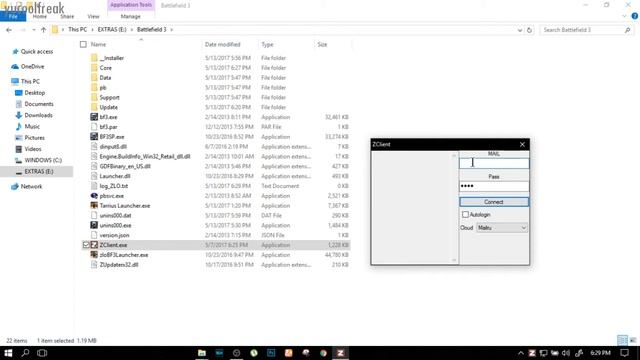Switch to details view layout button

tap(622, 340)
